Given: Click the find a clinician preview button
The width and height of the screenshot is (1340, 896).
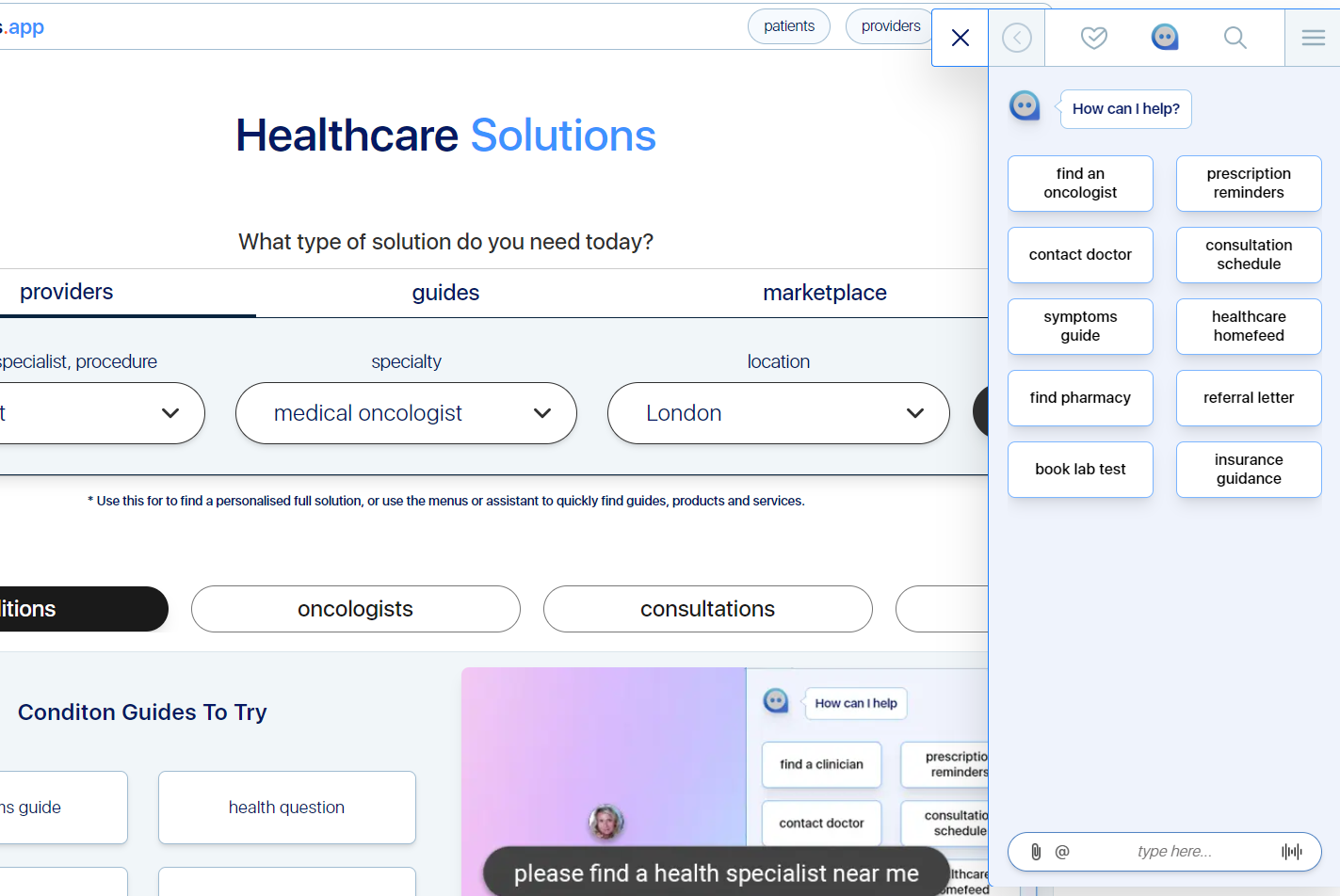Looking at the screenshot, I should (821, 764).
